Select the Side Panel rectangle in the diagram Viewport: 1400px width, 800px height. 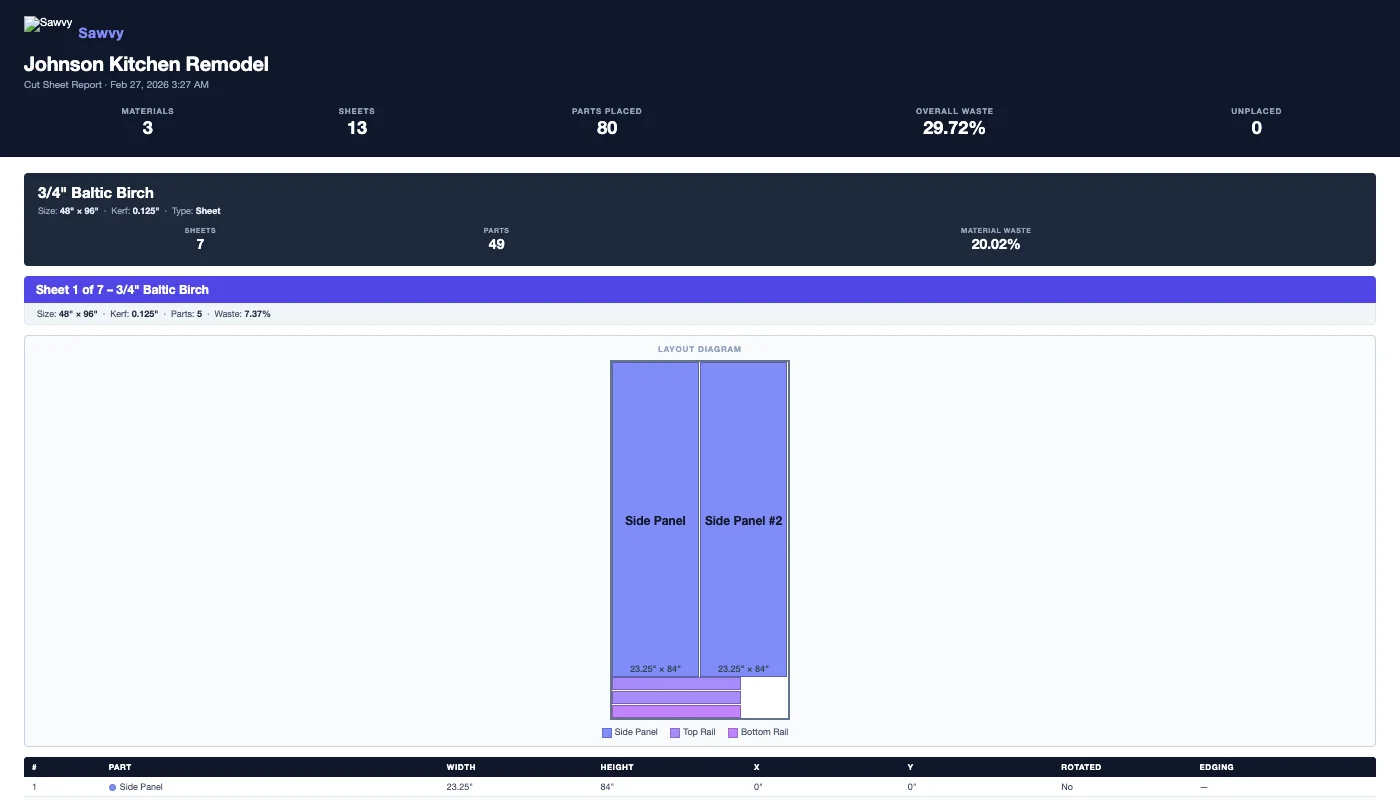click(655, 520)
